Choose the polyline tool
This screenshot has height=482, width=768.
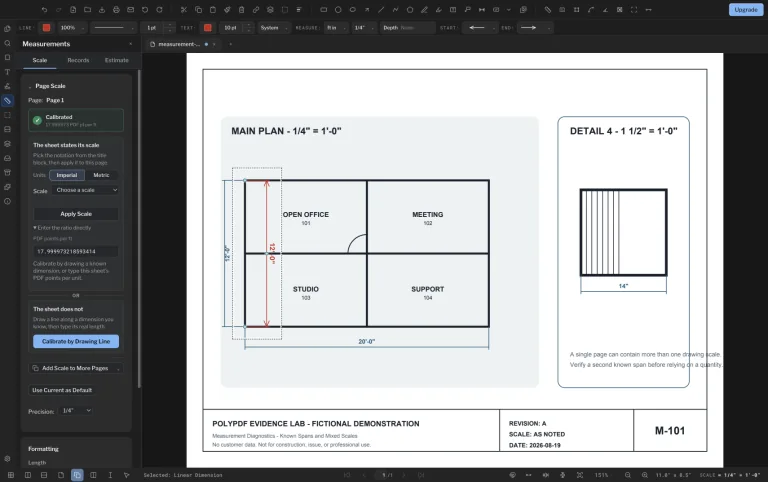(x=395, y=10)
